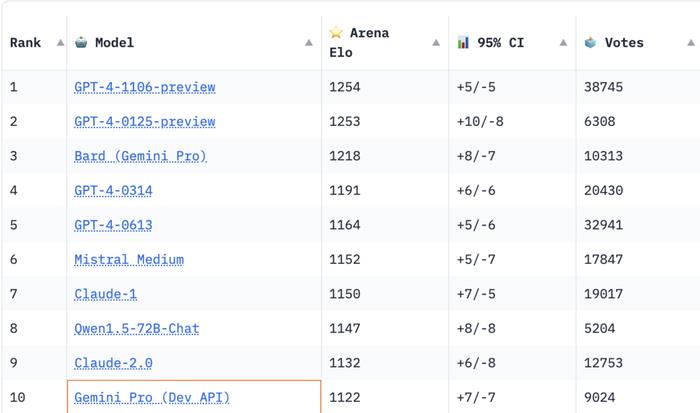Sort by Votes column arrow
Image resolution: width=700 pixels, height=413 pixels.
click(691, 43)
